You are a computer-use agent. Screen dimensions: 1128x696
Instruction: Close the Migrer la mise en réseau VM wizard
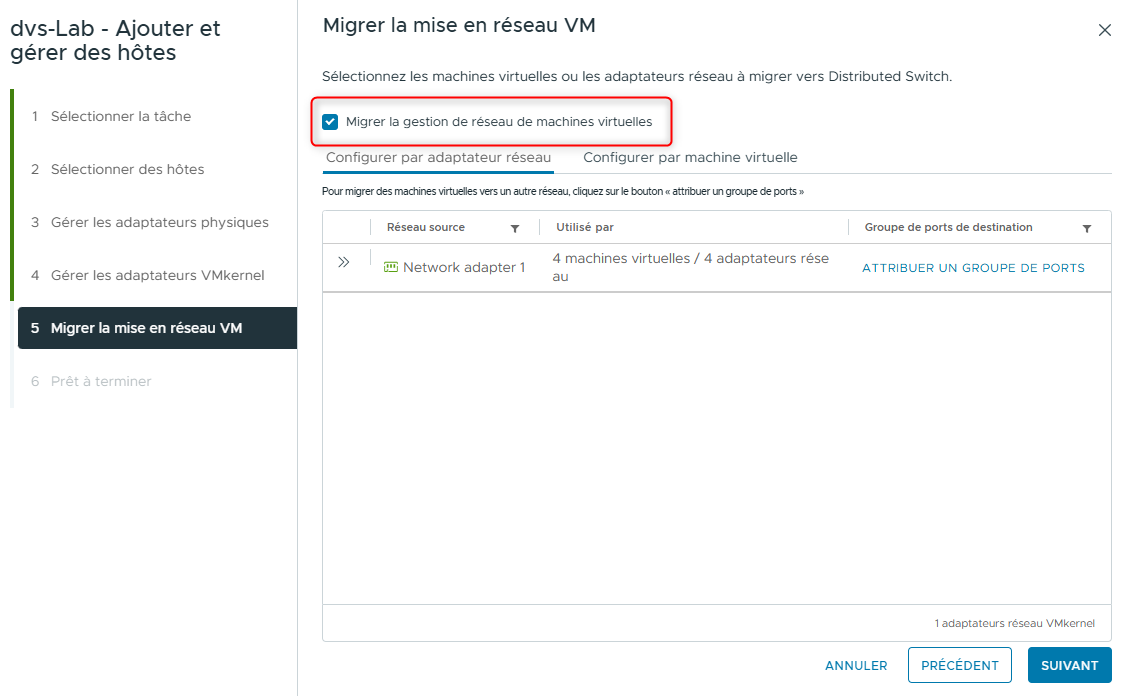tap(1105, 30)
